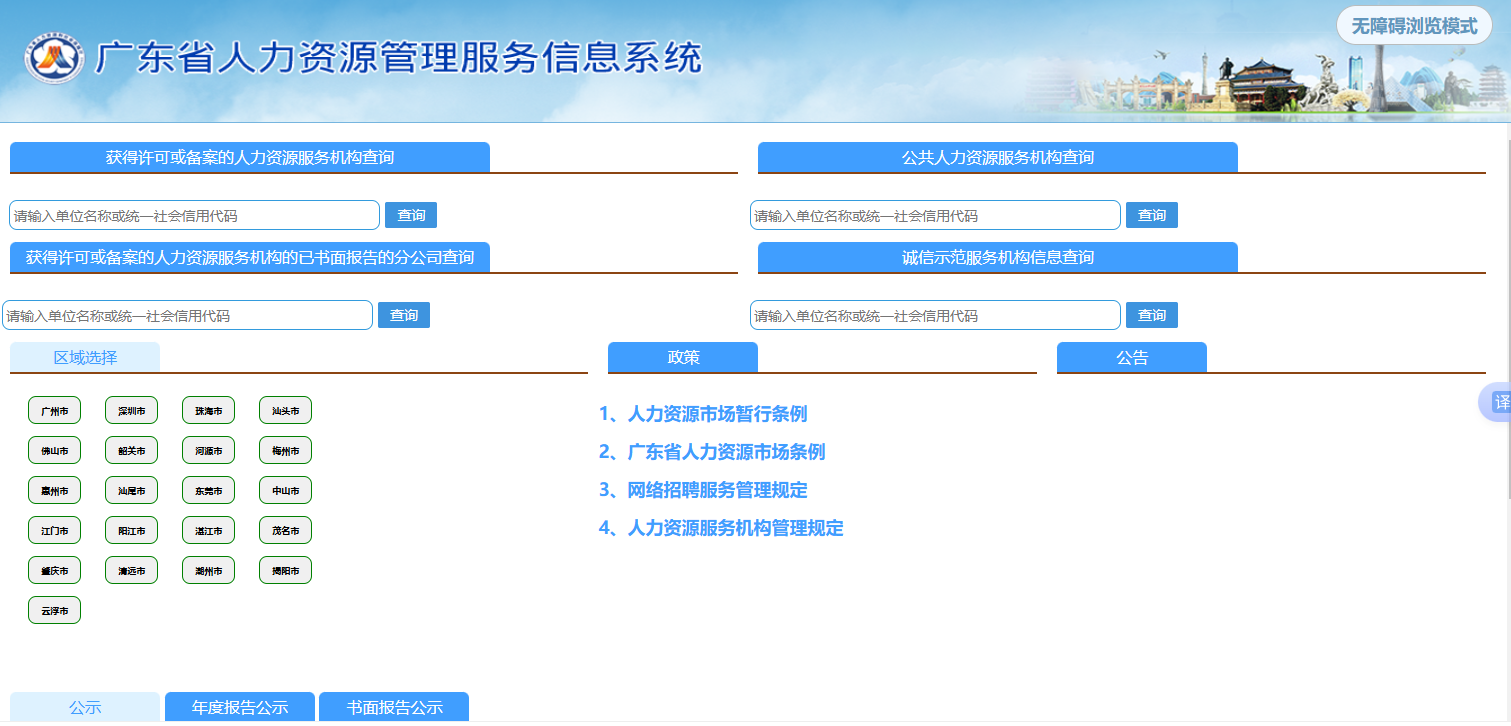Open the floating 译 translate icon

1498,402
